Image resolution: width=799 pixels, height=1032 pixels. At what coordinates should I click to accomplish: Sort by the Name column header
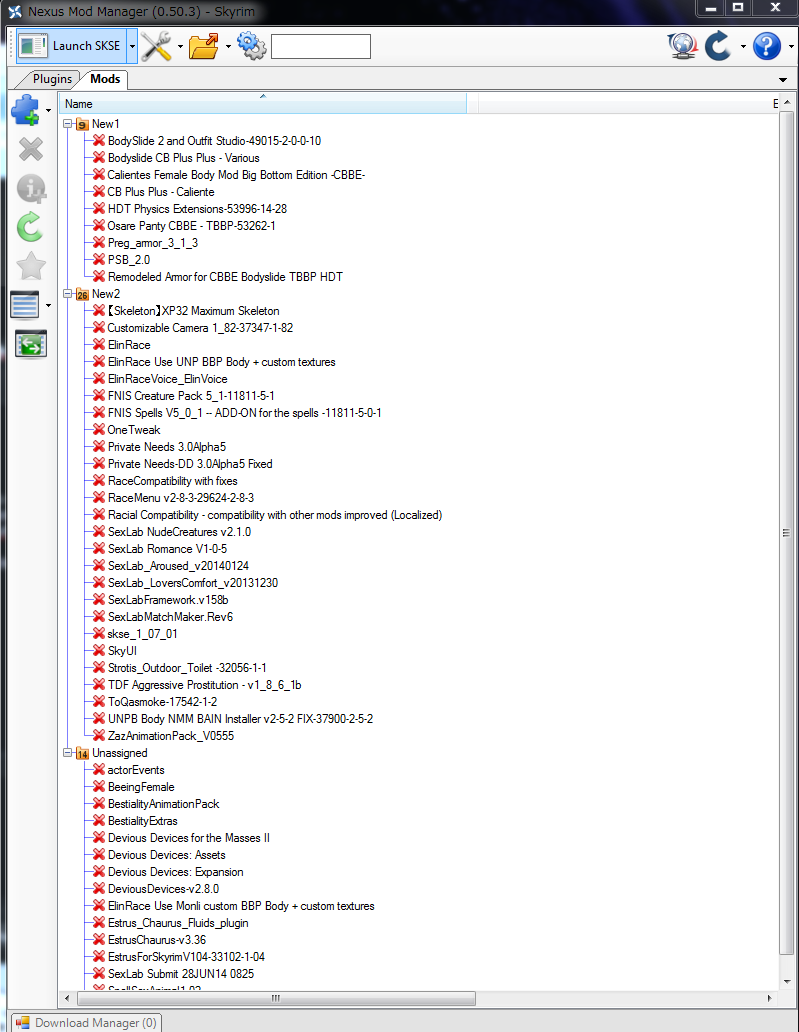tap(263, 104)
